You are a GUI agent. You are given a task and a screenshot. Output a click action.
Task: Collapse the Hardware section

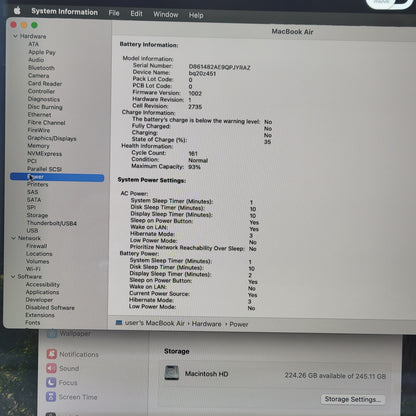pos(15,36)
